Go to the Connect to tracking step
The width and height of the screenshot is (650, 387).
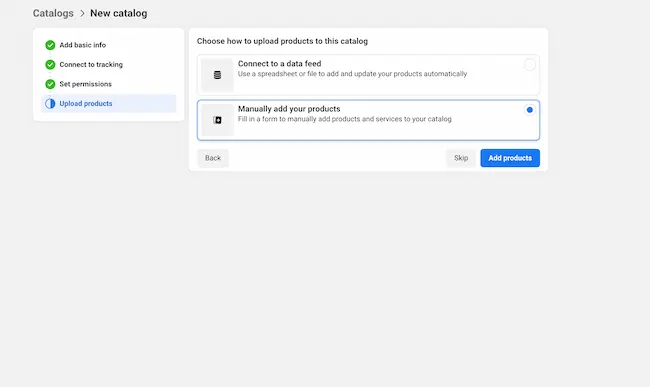click(91, 65)
